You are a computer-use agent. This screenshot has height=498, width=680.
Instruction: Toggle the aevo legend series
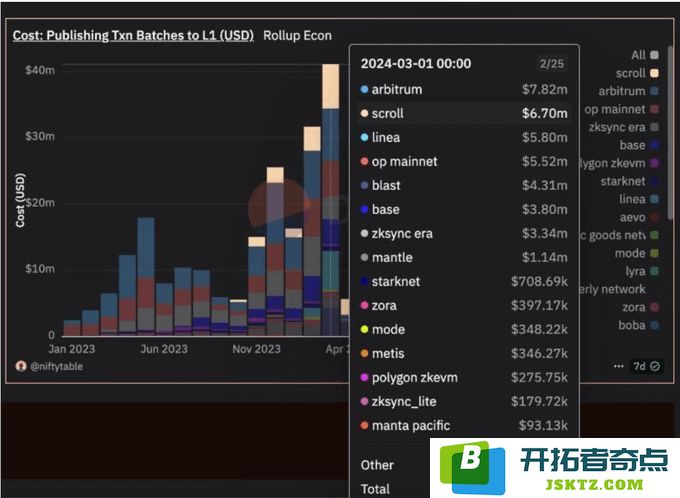point(639,217)
